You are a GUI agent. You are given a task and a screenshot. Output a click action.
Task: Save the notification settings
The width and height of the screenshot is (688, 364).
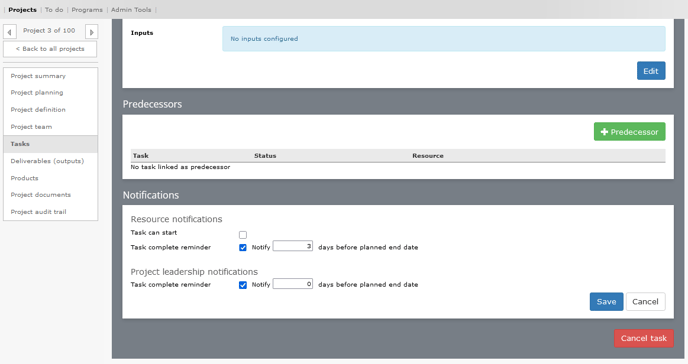[606, 302]
